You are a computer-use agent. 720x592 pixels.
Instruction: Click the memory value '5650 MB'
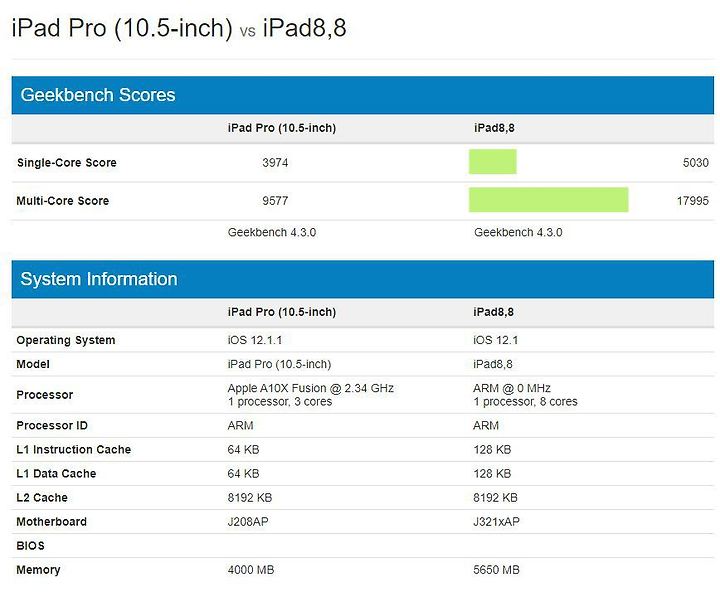496,570
